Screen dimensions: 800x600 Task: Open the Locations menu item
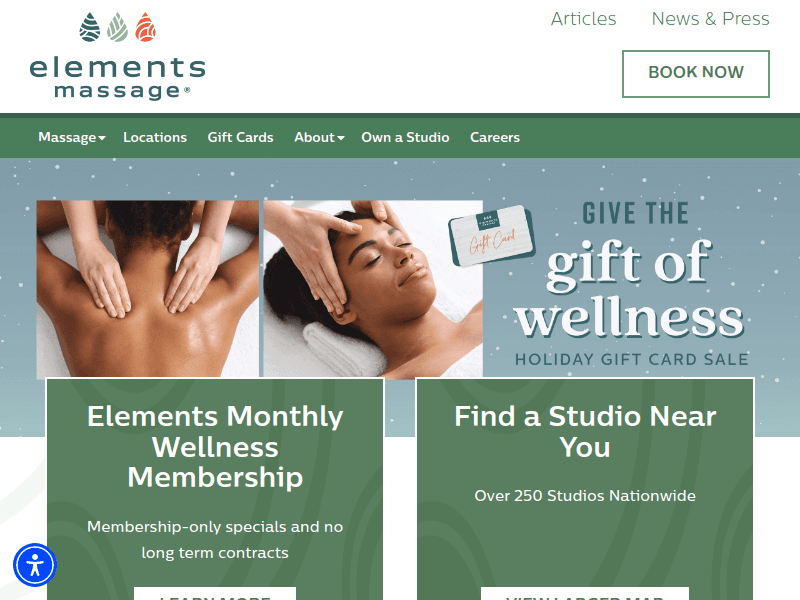click(155, 137)
